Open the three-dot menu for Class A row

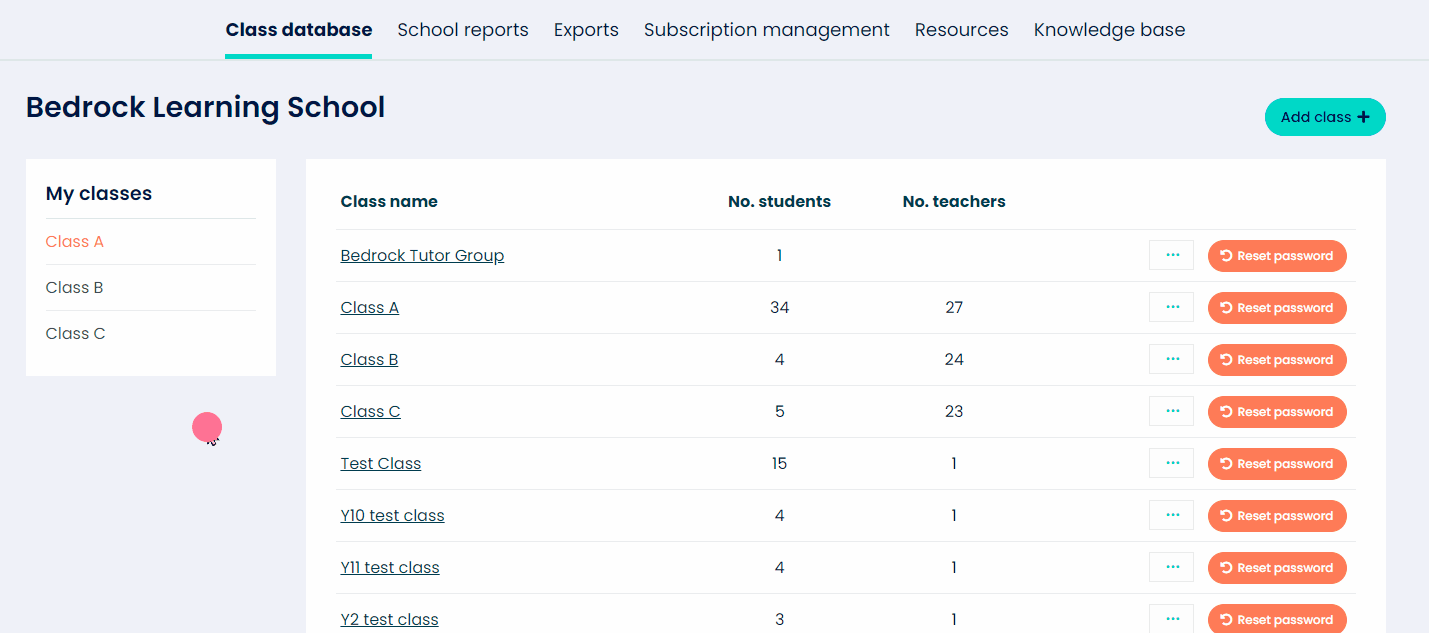click(1171, 307)
